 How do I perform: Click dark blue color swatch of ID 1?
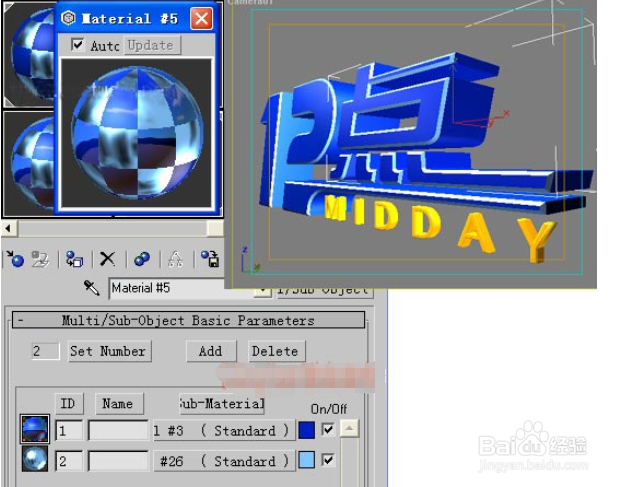[307, 431]
